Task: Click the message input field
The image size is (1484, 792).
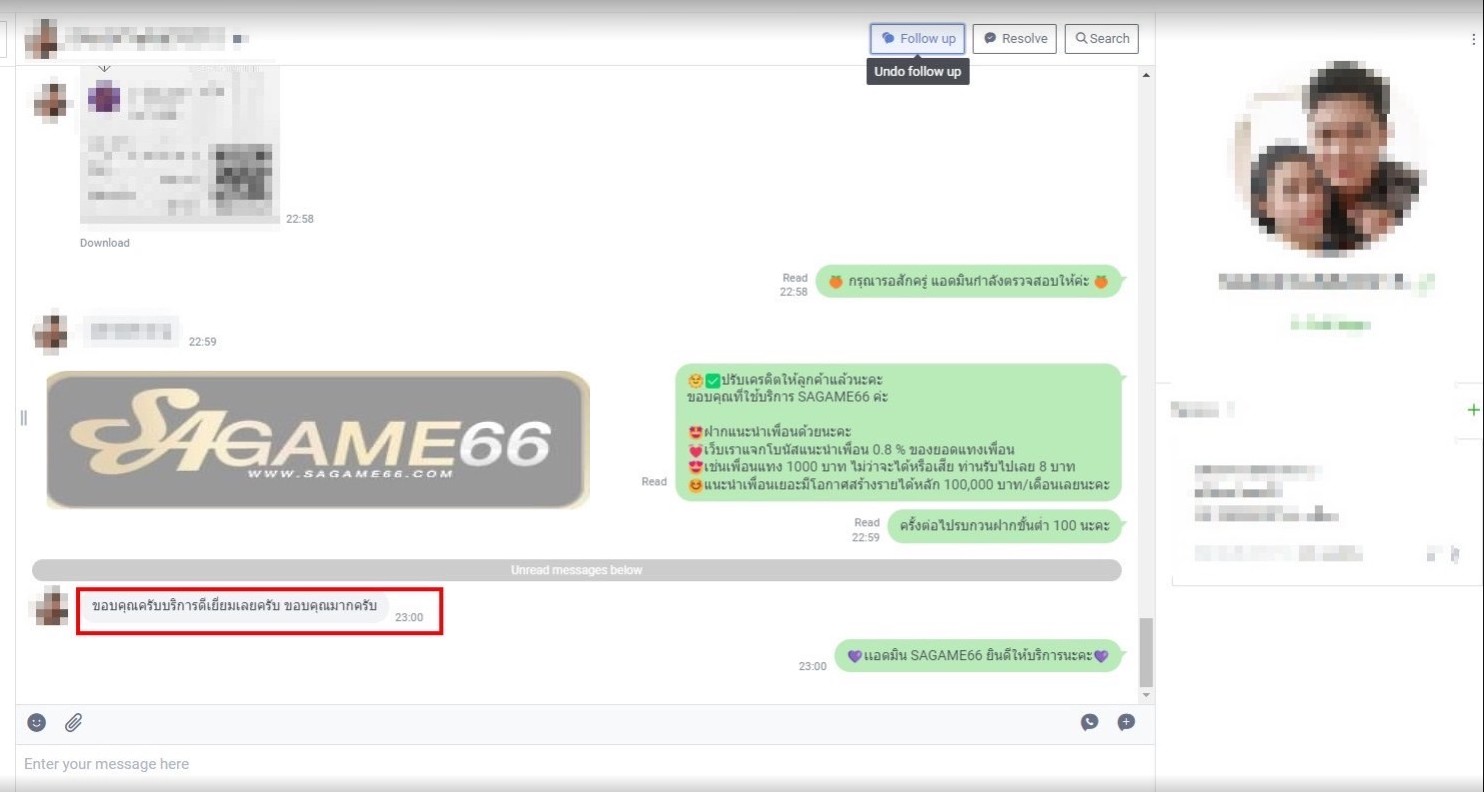Action: click(580, 764)
